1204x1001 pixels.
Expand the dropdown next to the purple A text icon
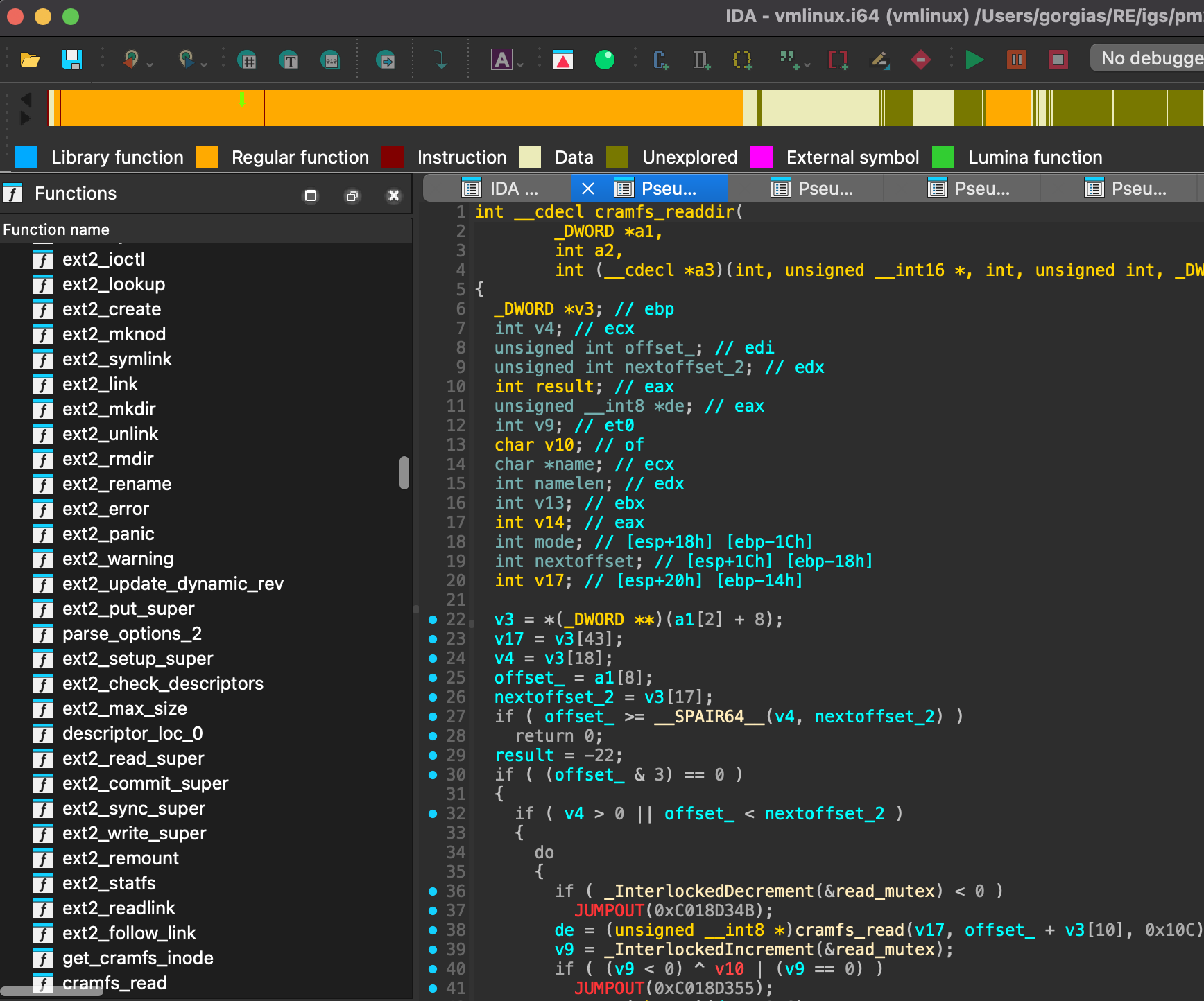(x=520, y=65)
